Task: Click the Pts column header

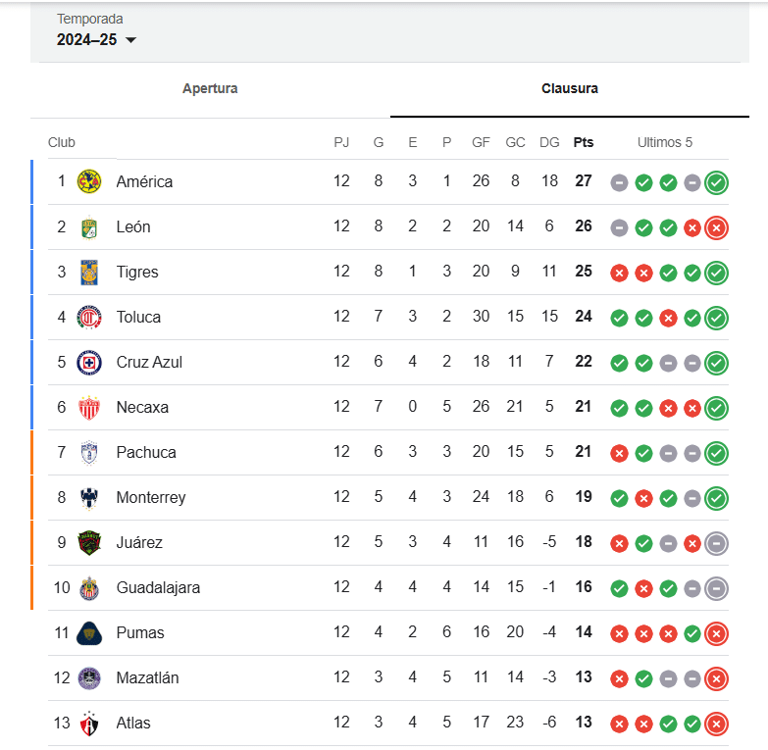Action: coord(583,143)
